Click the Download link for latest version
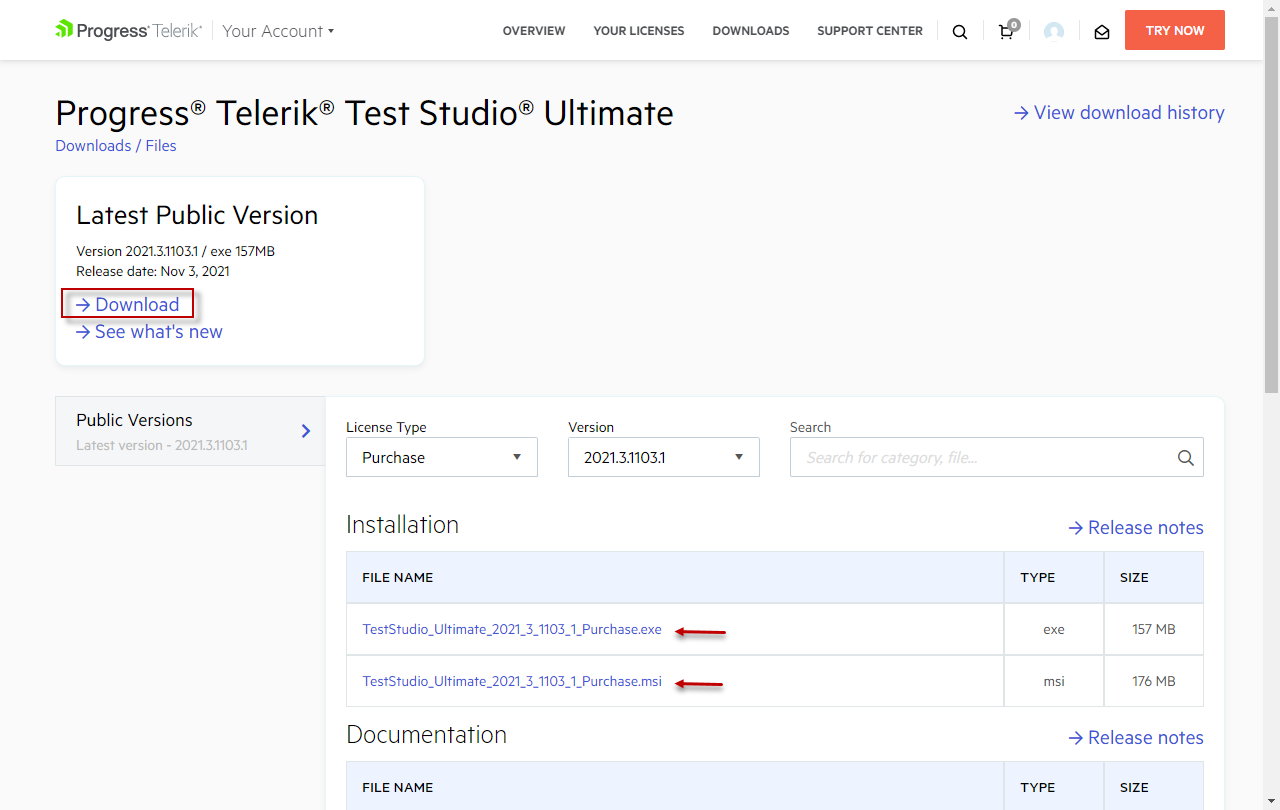Viewport: 1280px width, 810px height. point(127,305)
